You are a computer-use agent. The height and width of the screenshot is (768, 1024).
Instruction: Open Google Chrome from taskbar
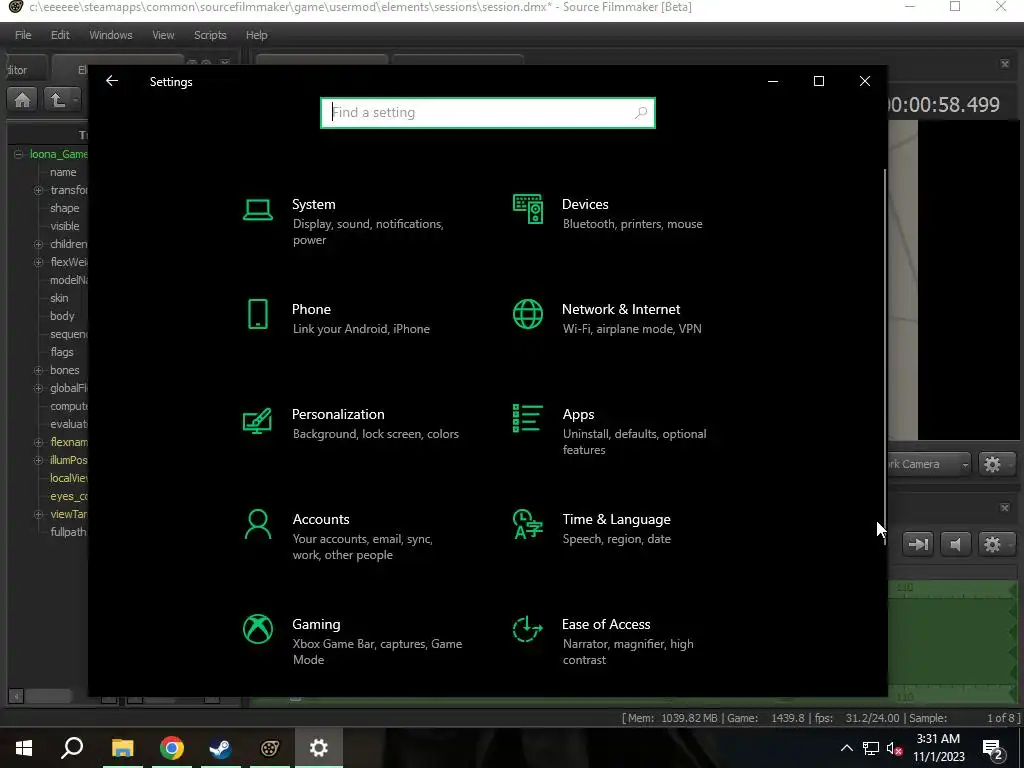[171, 748]
